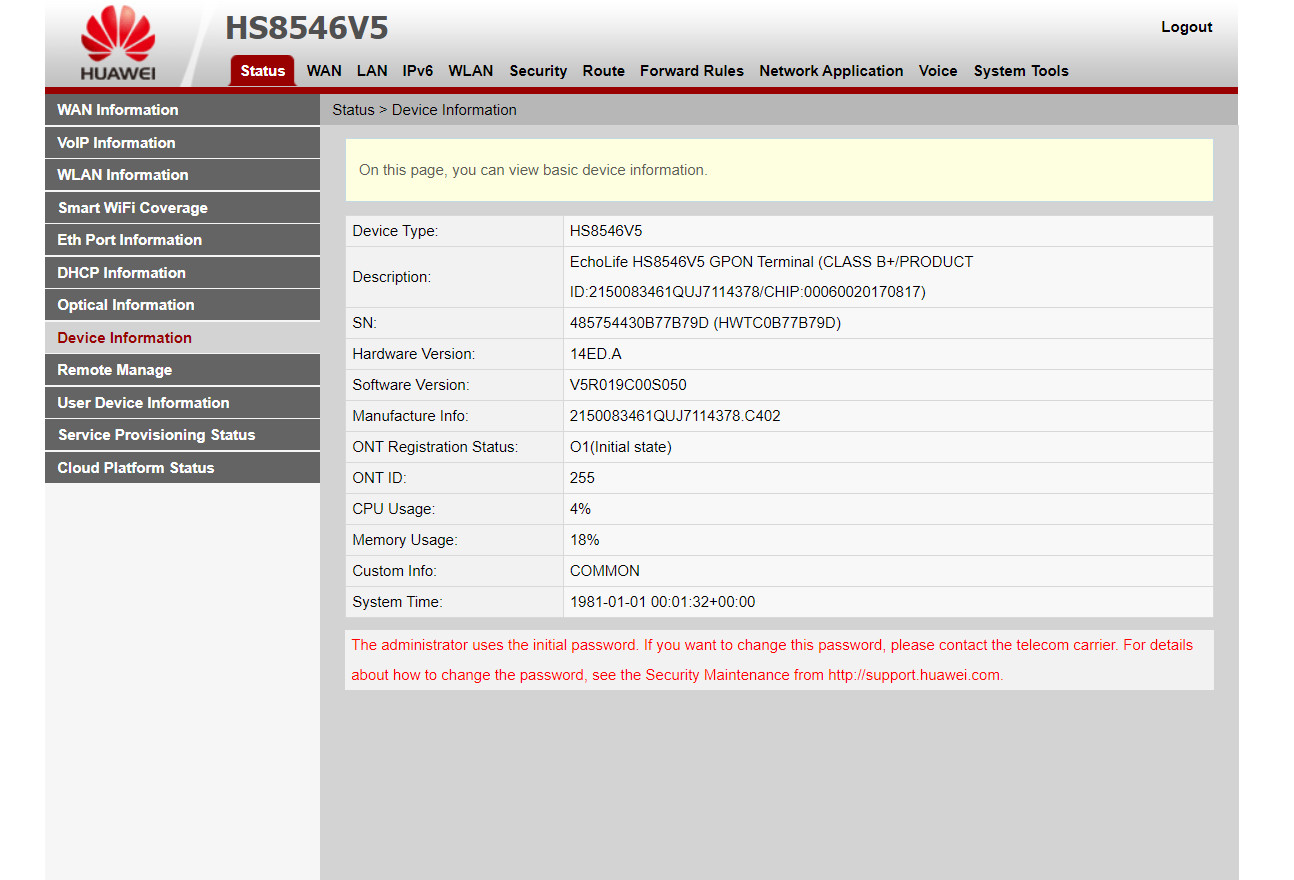
Task: Switch to the WAN tab
Action: coord(324,71)
